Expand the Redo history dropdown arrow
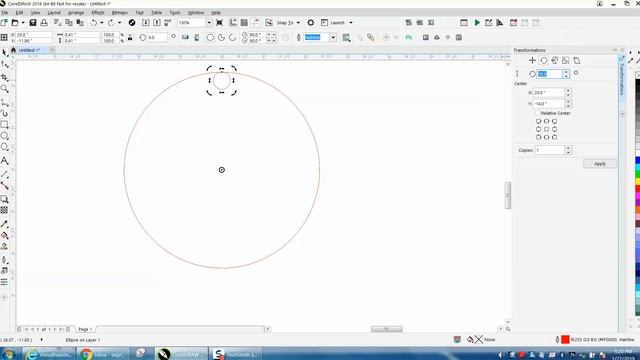Viewport: 640px width, 360px height. pyautogui.click(x=119, y=23)
